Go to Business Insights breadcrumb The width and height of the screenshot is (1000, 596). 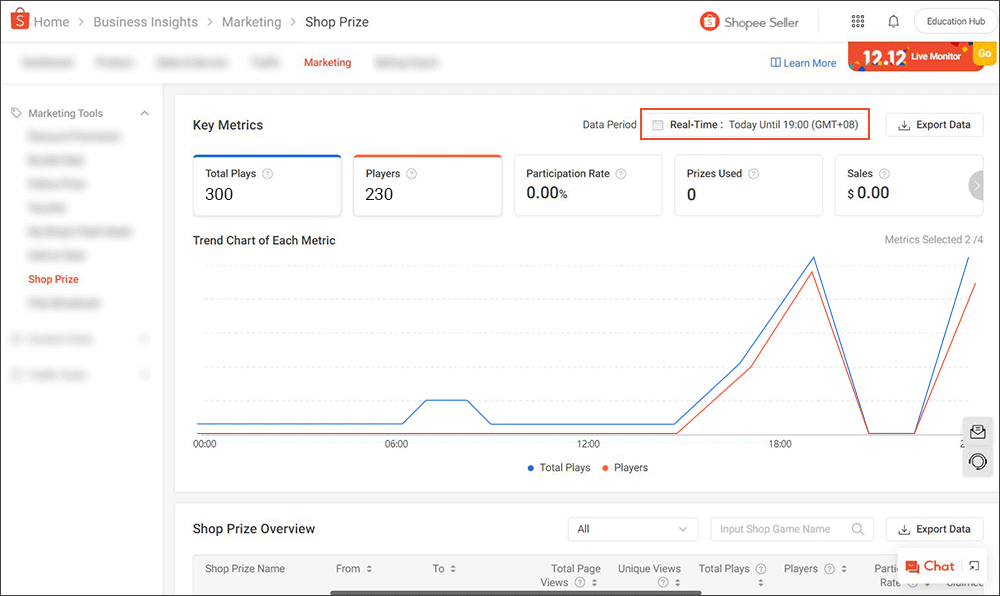tap(145, 22)
